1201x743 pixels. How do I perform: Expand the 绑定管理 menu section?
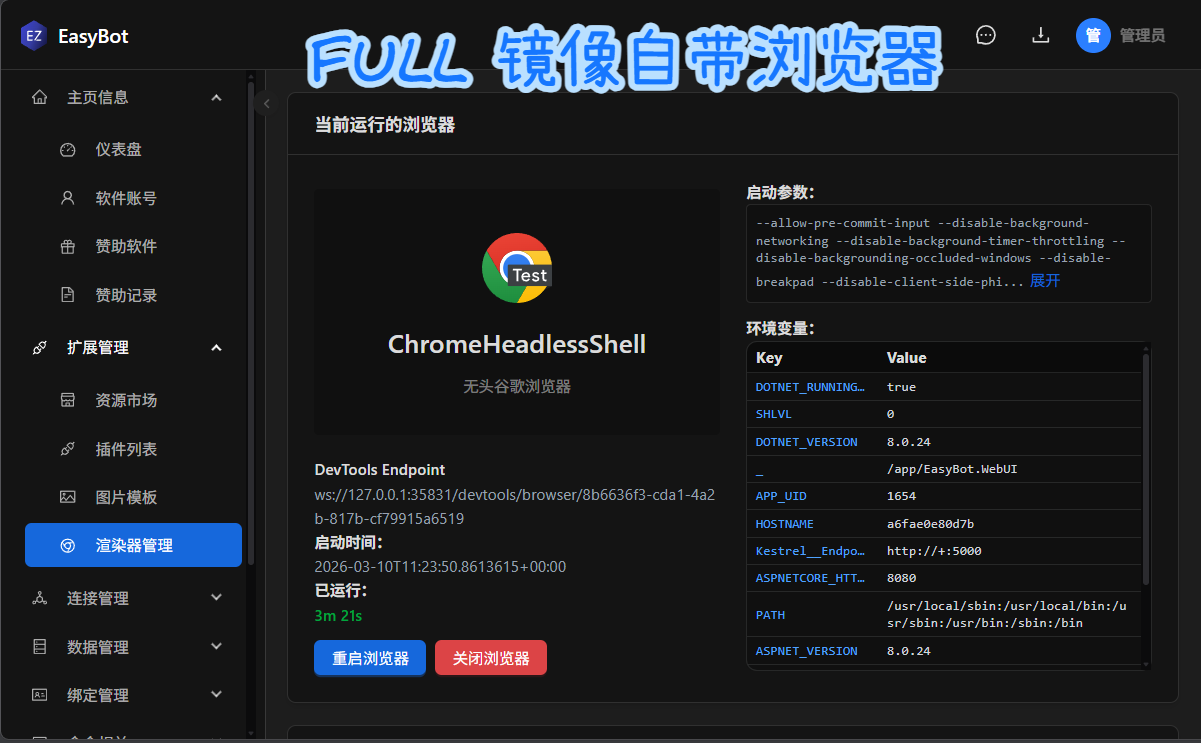(x=216, y=695)
